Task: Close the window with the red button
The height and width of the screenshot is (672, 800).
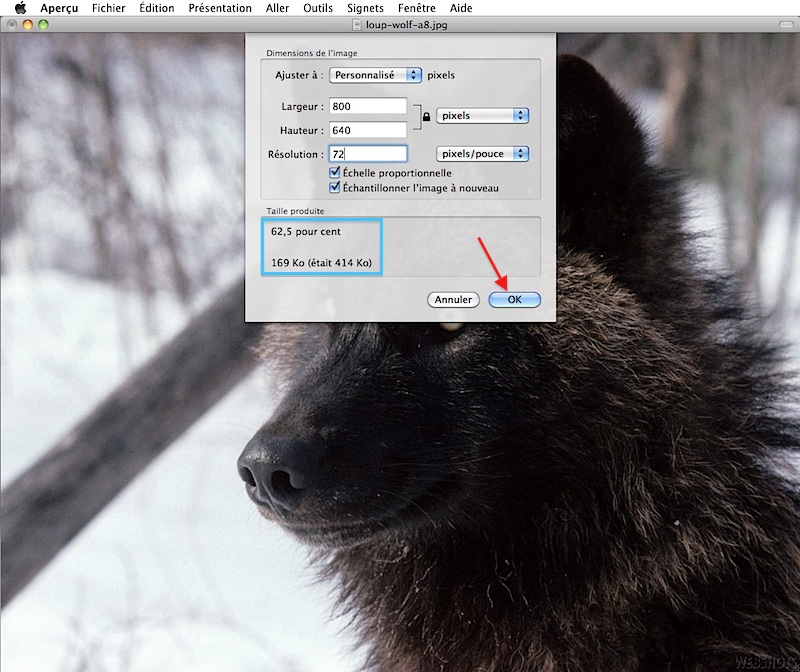Action: coord(12,23)
